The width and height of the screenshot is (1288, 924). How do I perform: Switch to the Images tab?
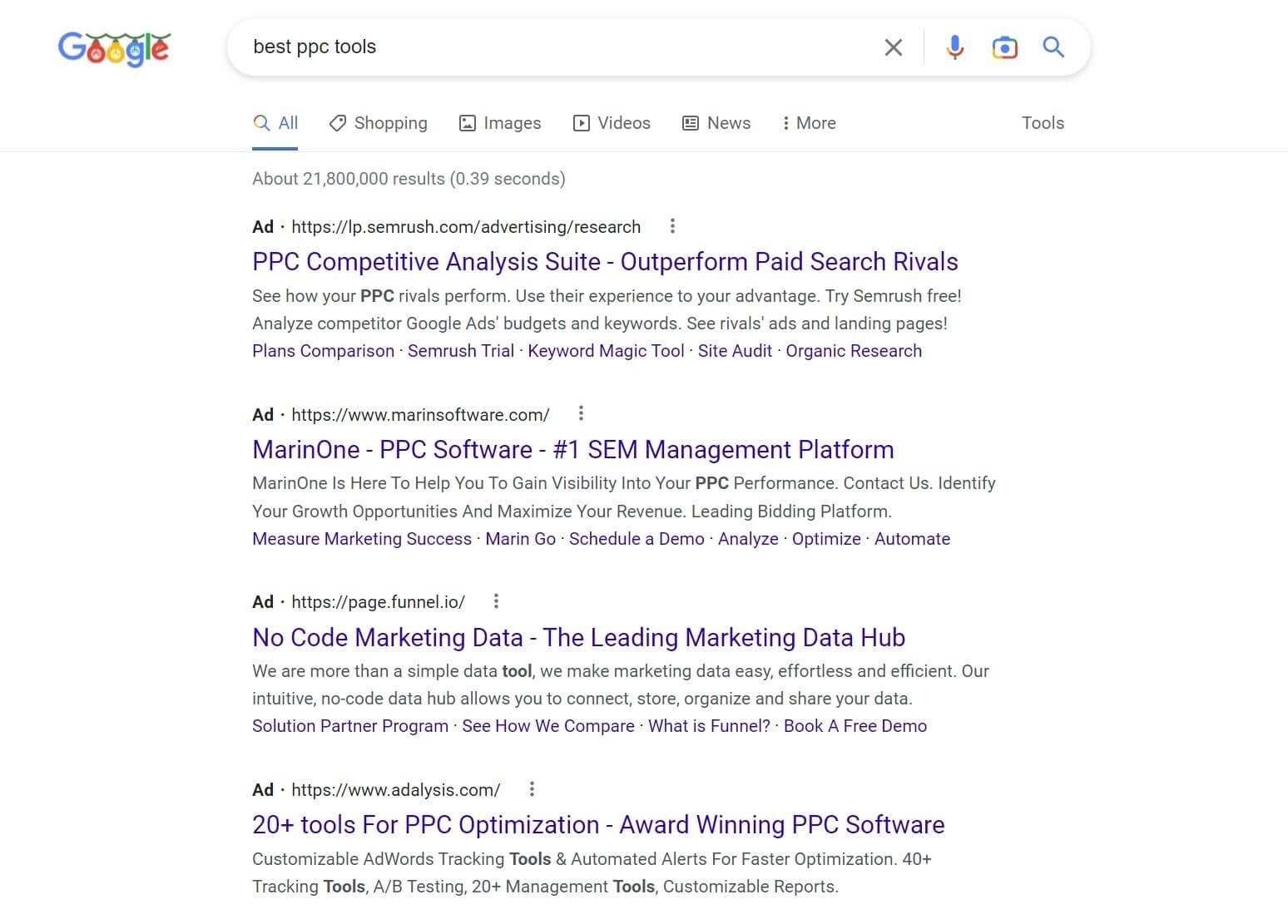click(500, 123)
